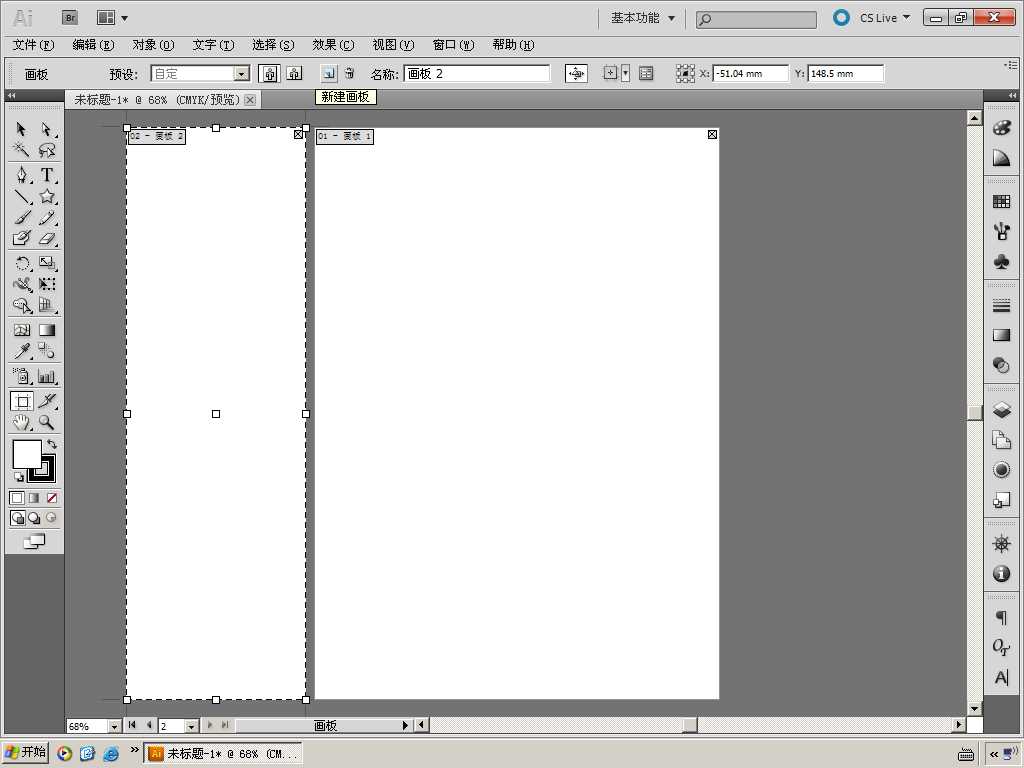This screenshot has width=1024, height=768.
Task: Select the Scale tool
Action: (x=46, y=263)
